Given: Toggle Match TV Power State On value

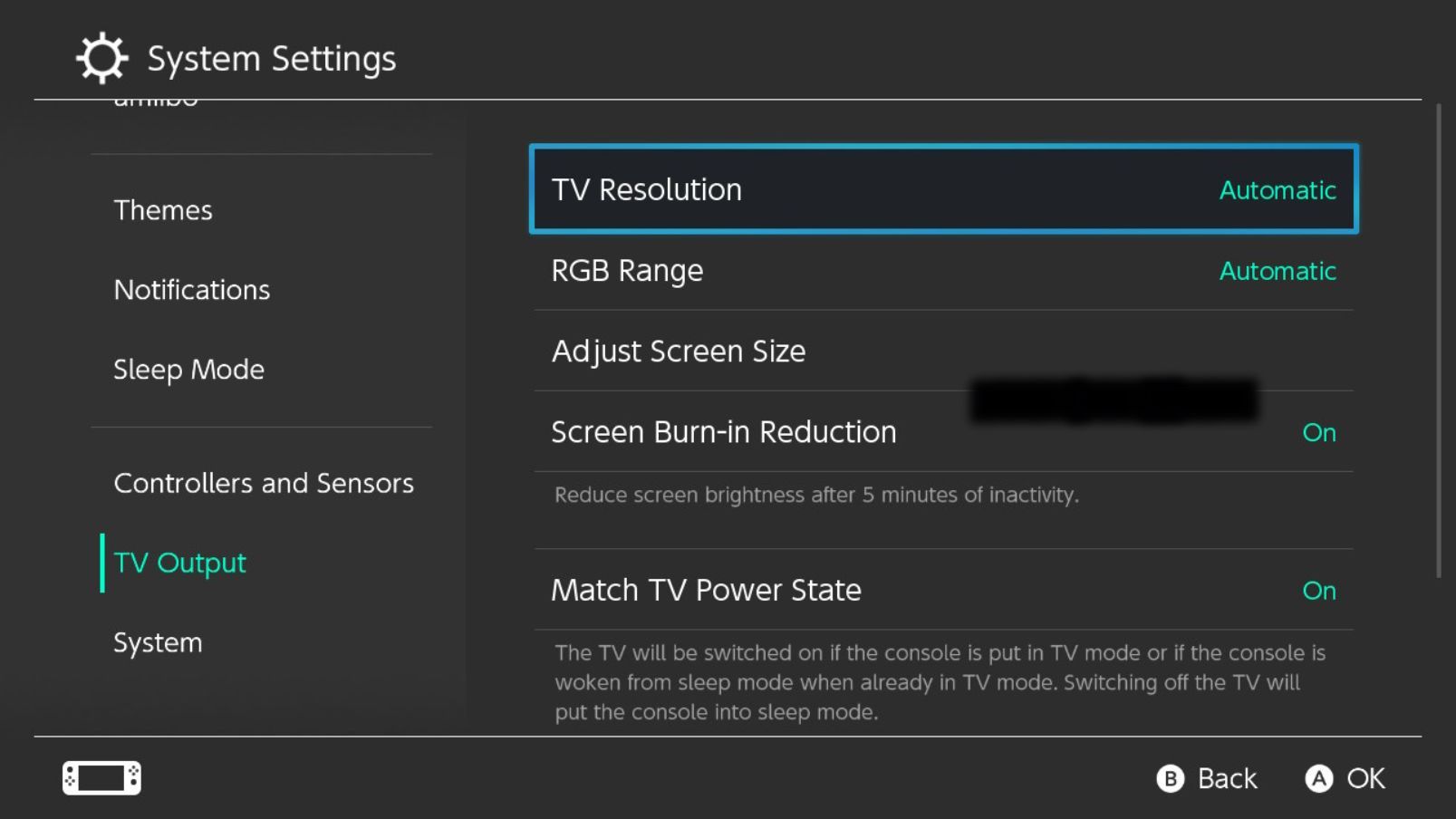Looking at the screenshot, I should tap(1318, 591).
